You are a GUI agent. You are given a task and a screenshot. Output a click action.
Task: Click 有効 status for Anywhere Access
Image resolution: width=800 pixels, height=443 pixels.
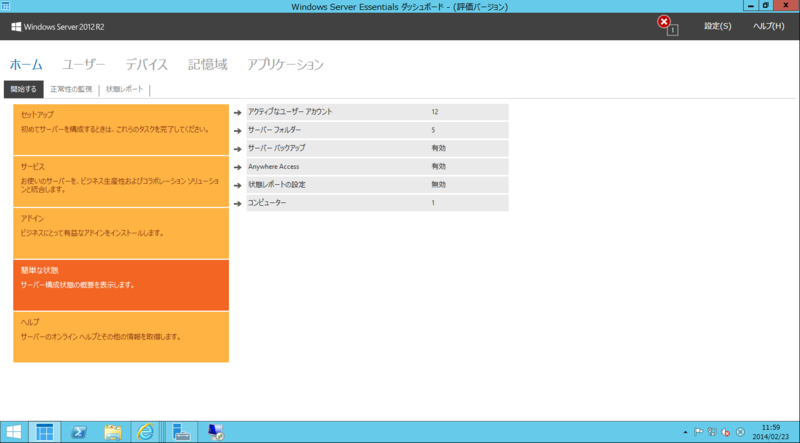(x=438, y=166)
